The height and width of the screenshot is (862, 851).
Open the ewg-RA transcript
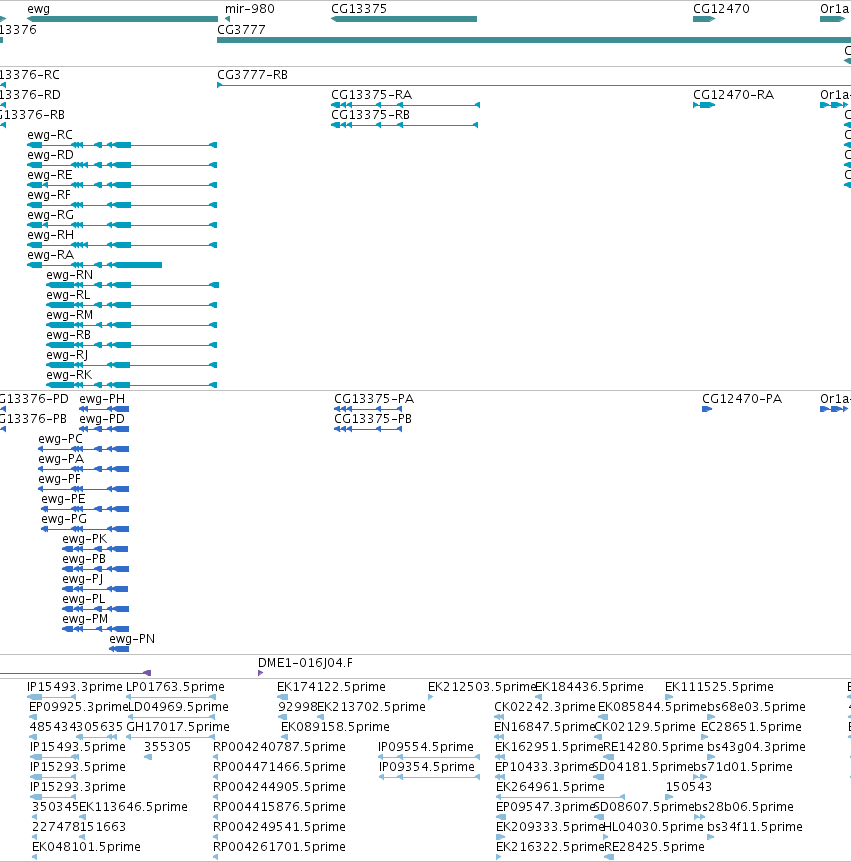click(95, 265)
